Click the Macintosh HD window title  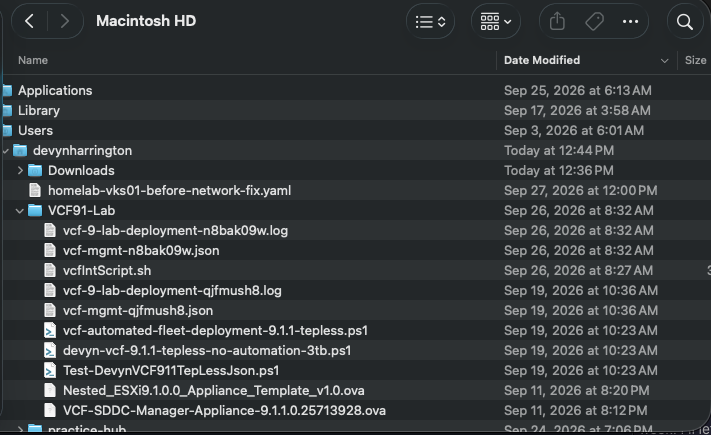pyautogui.click(x=146, y=21)
